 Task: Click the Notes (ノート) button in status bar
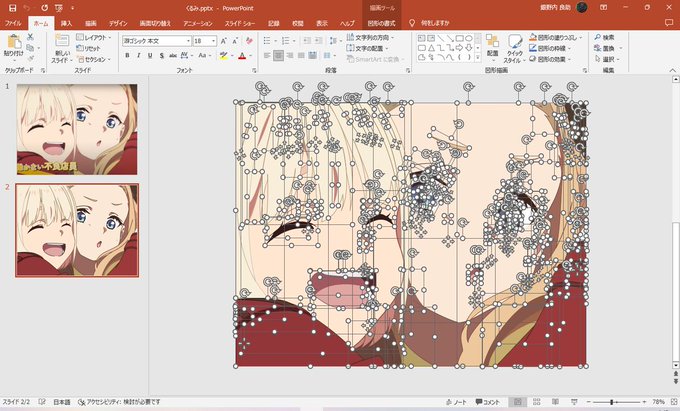pyautogui.click(x=456, y=402)
